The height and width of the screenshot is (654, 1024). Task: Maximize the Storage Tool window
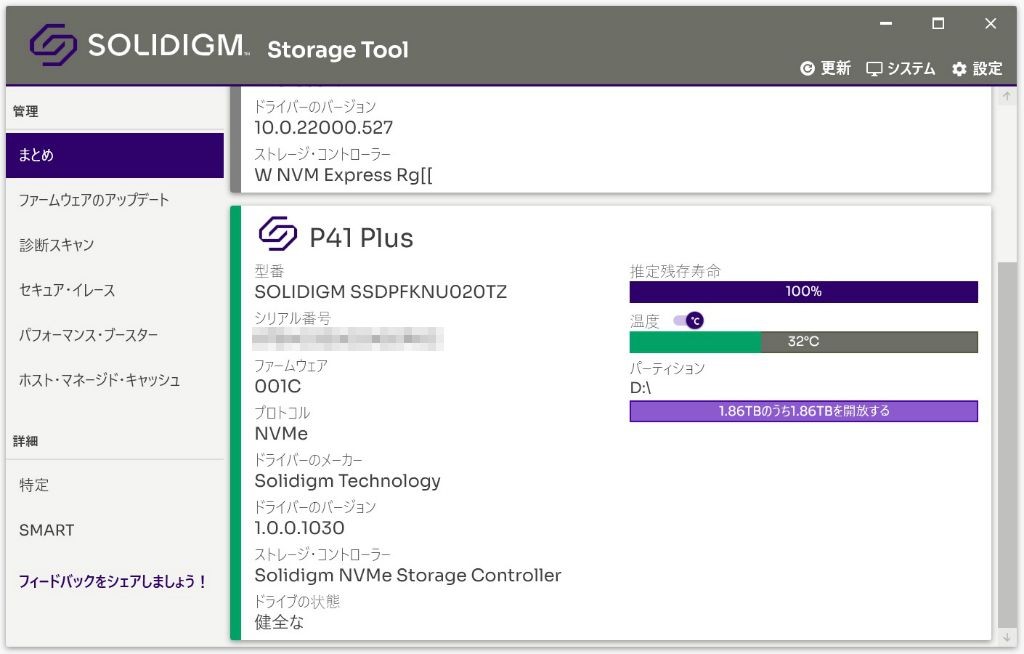pos(938,24)
